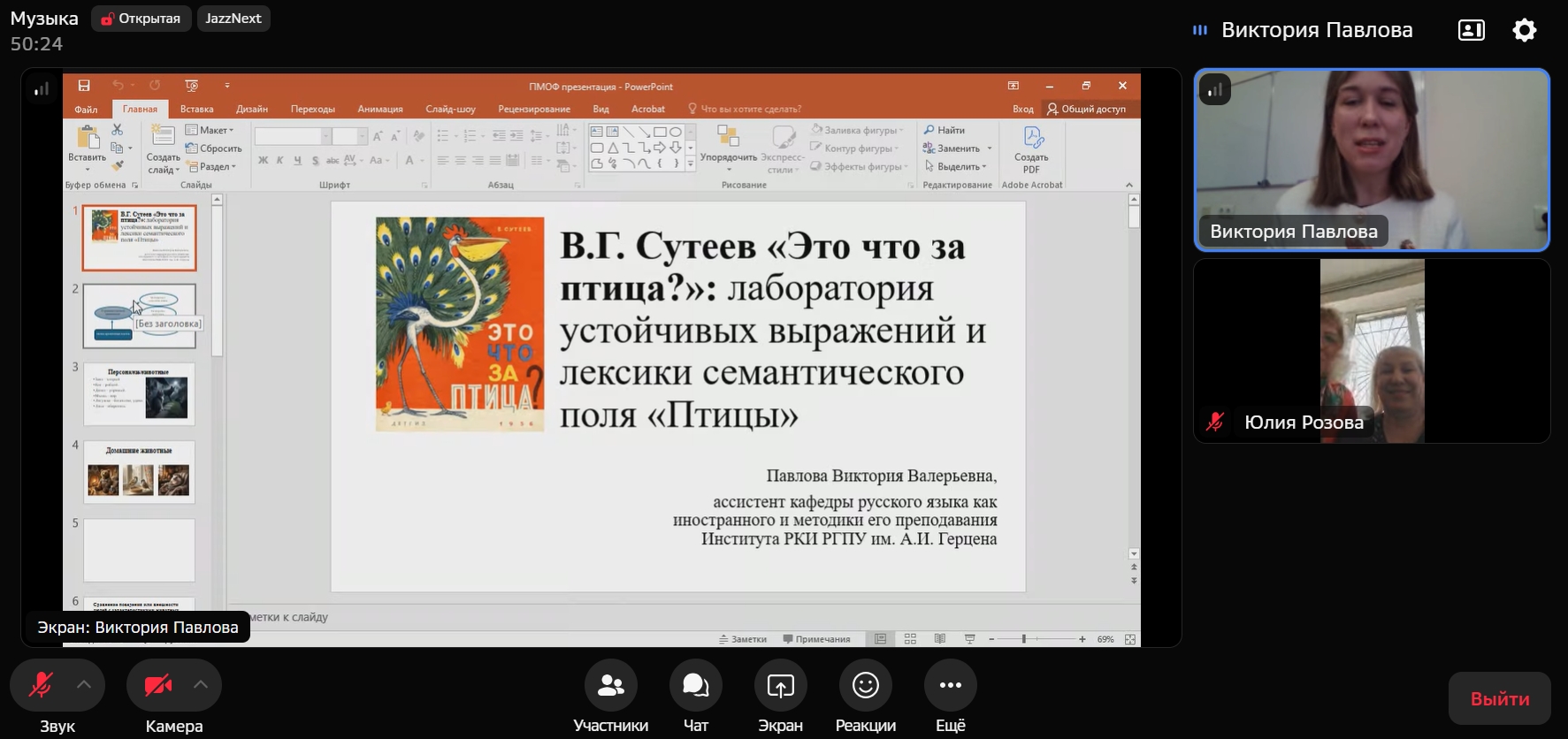Open the Чат chat panel
Screen dimensions: 1568x739
click(x=695, y=686)
